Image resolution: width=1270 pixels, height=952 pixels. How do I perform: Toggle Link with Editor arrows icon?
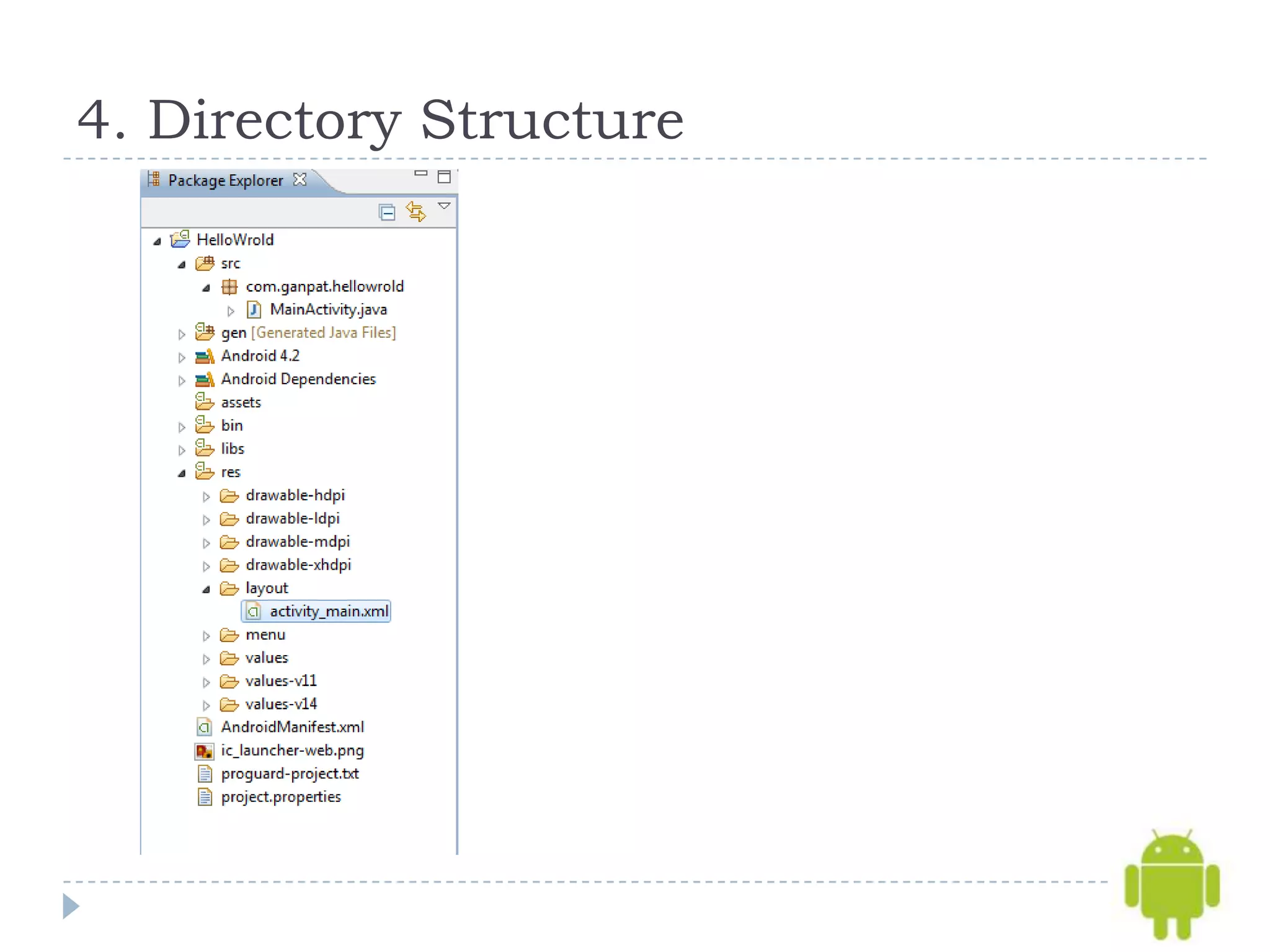coord(416,211)
